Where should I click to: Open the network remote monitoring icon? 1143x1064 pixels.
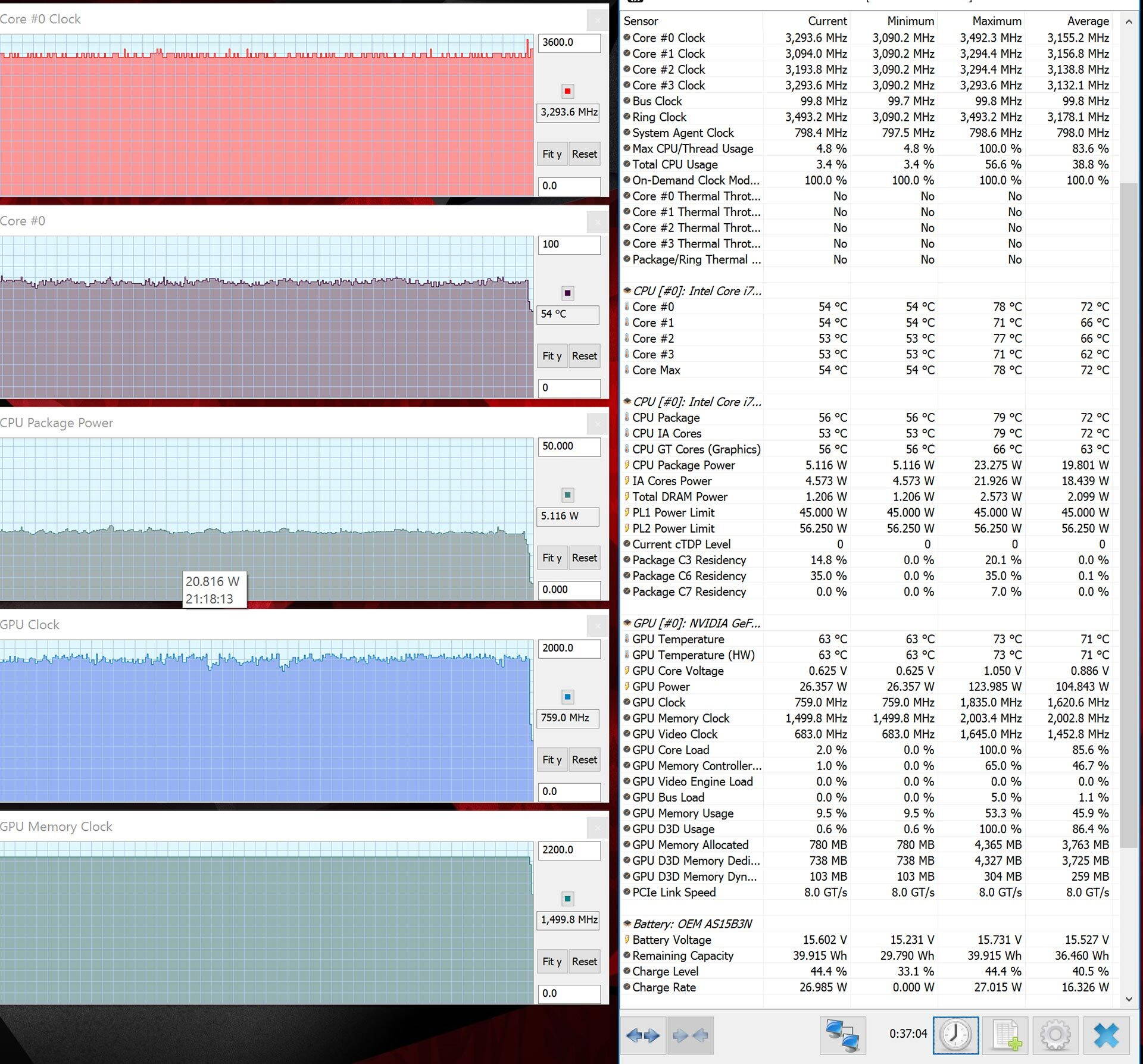coord(842,1035)
